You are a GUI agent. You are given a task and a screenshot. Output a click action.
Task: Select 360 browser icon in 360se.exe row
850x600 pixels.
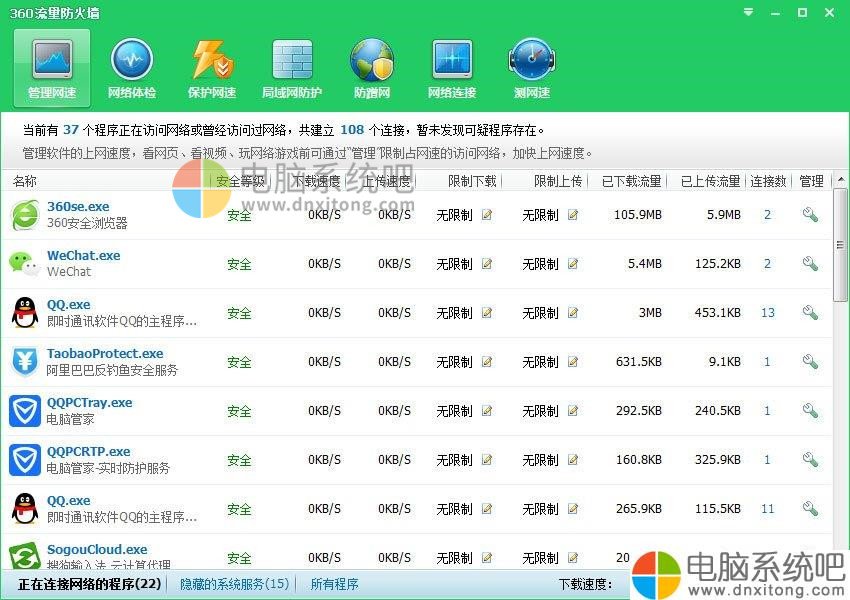pyautogui.click(x=25, y=215)
